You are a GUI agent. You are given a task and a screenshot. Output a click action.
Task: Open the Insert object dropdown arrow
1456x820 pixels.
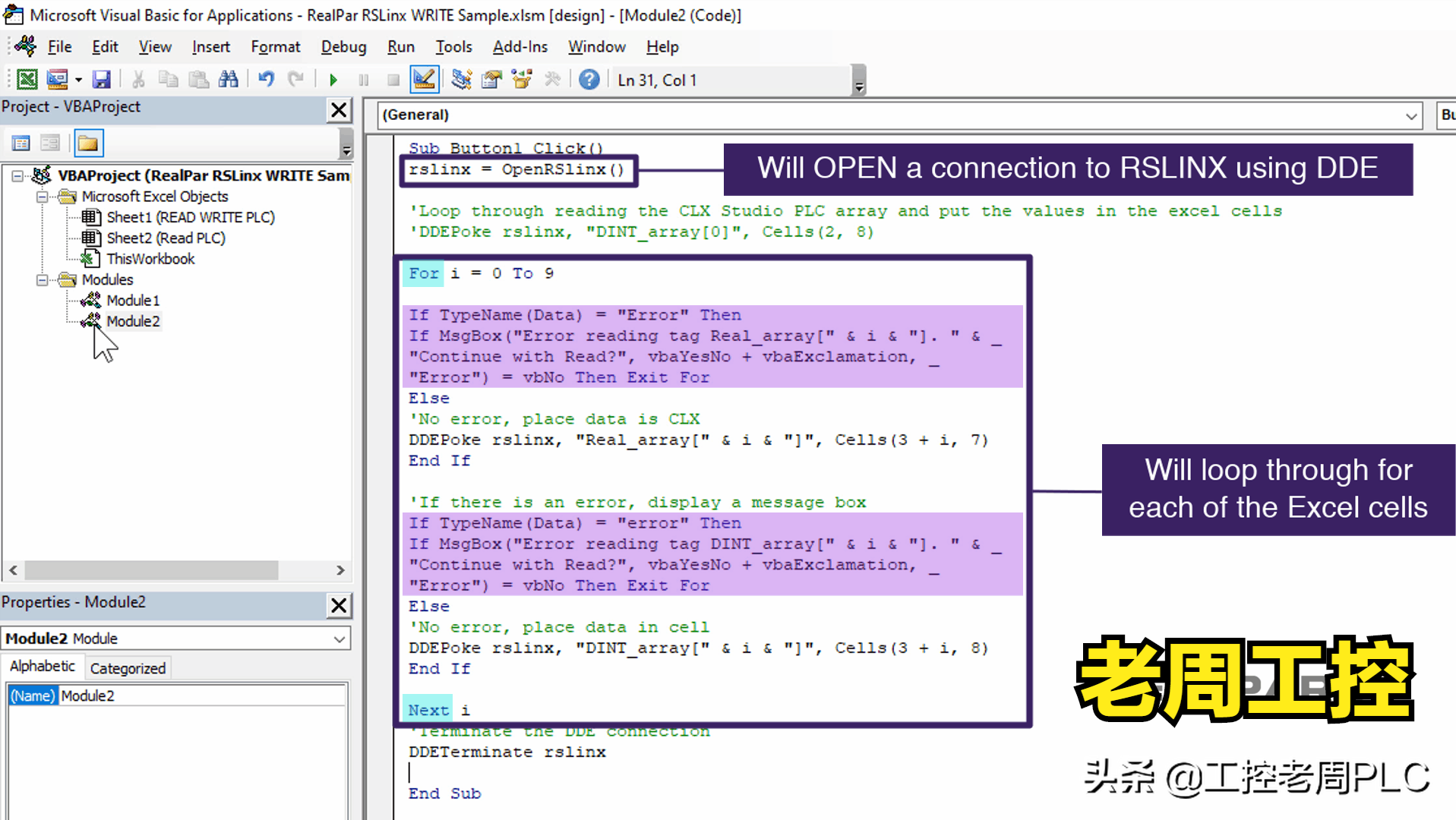pyautogui.click(x=78, y=80)
